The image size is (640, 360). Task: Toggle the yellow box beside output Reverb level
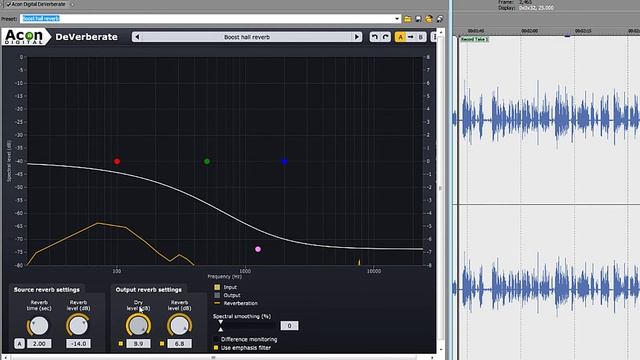[162, 344]
